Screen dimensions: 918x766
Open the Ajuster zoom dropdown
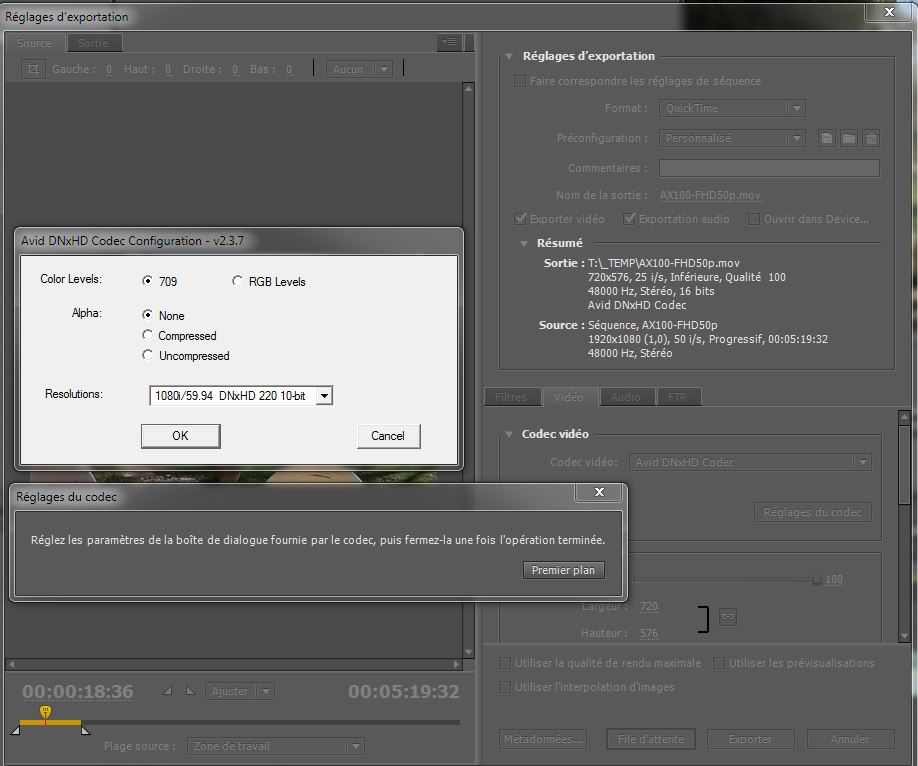[x=239, y=691]
